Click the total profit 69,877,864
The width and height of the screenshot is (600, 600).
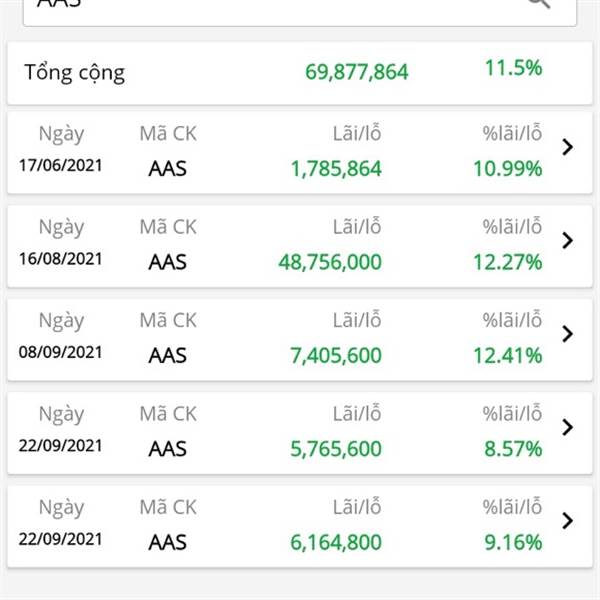click(357, 72)
